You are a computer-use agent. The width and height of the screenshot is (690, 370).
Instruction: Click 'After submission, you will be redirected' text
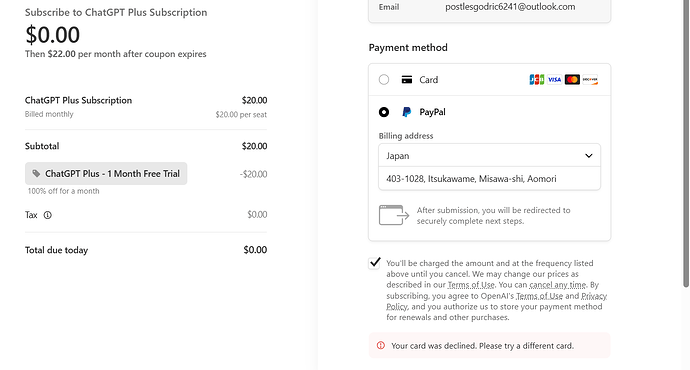[x=493, y=216]
